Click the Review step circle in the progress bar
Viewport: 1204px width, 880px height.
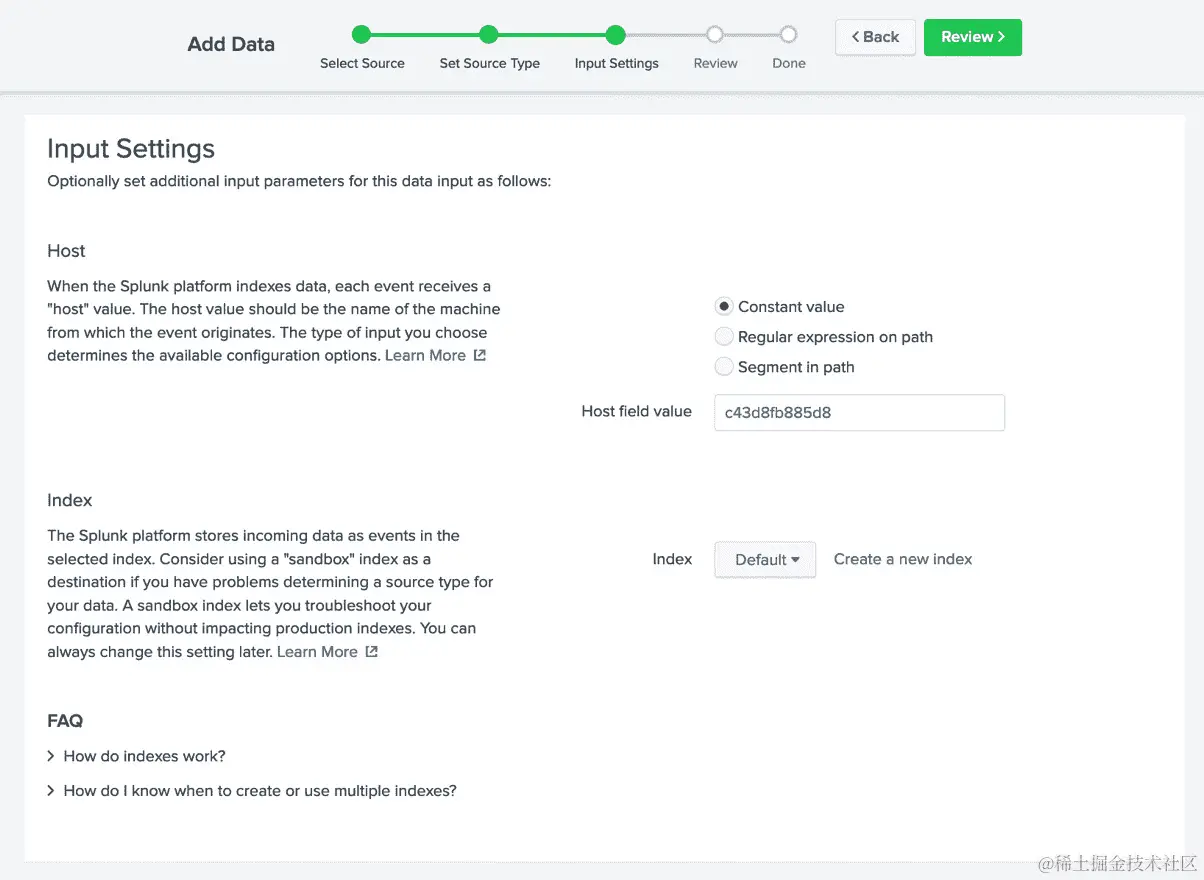(714, 35)
